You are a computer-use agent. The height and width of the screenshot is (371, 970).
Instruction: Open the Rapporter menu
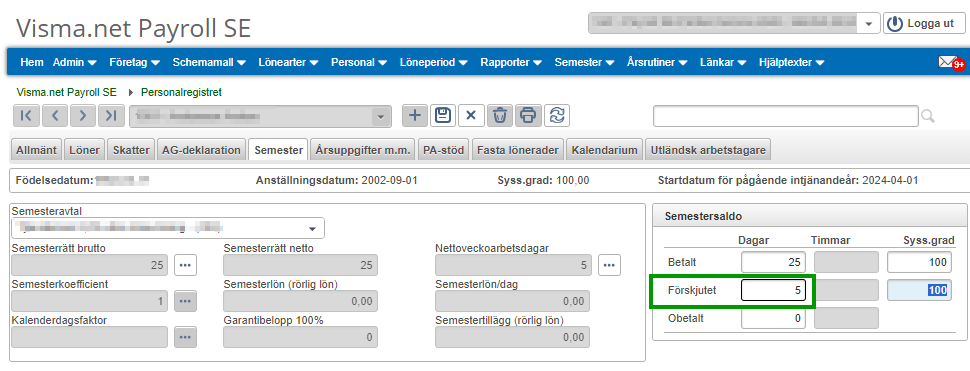point(512,62)
